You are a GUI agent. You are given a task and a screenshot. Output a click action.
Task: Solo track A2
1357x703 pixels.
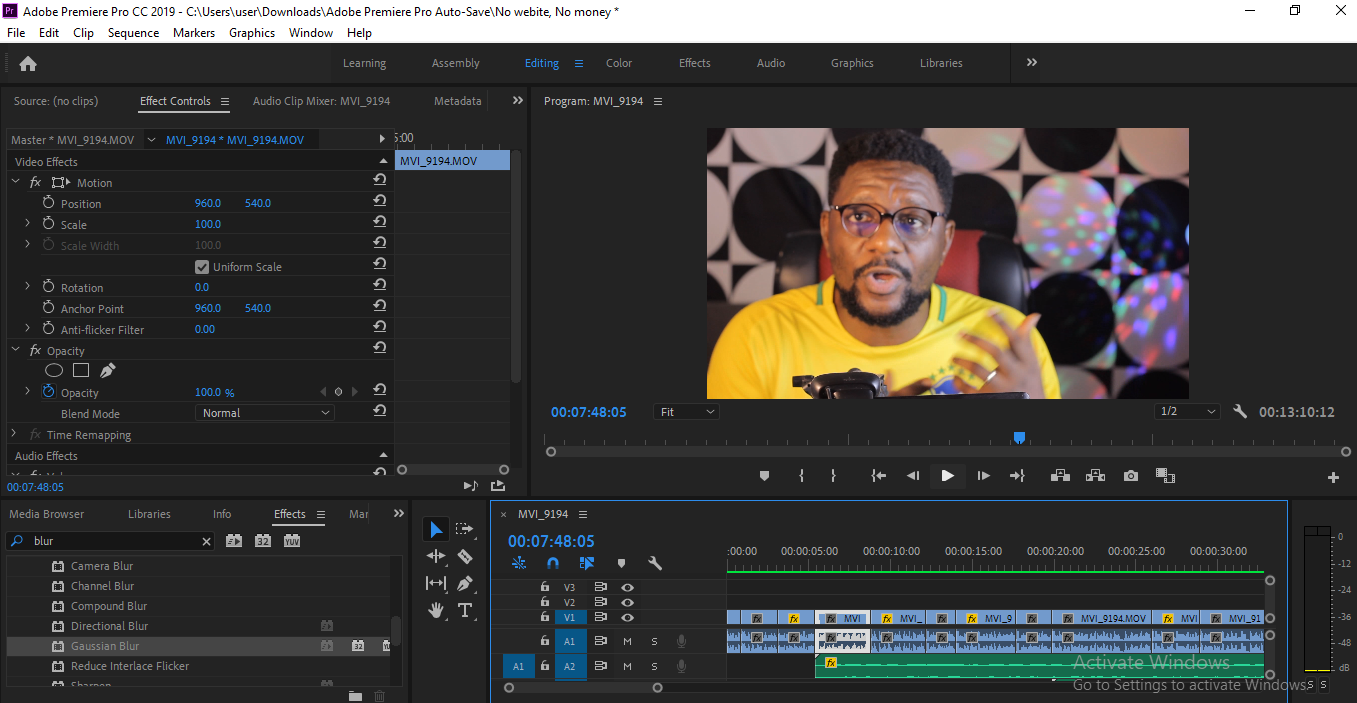[x=655, y=666]
